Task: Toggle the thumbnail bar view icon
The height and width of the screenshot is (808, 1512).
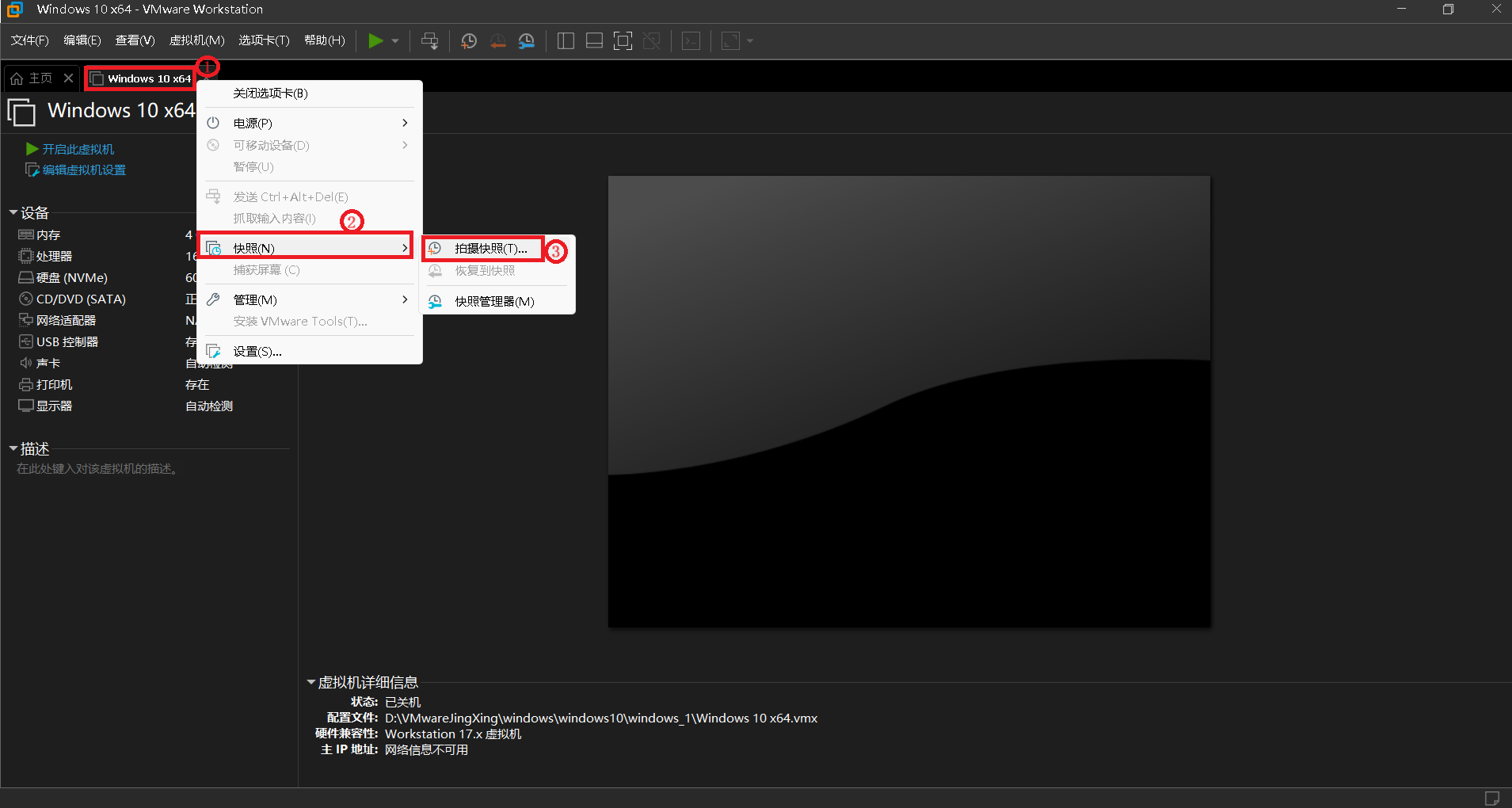Action: tap(594, 41)
